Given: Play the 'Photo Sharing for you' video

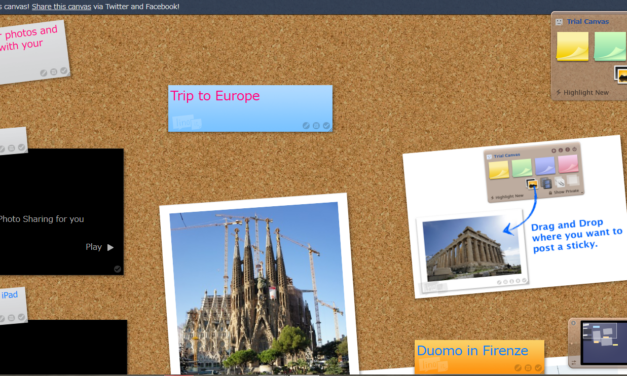Looking at the screenshot, I should 100,247.
